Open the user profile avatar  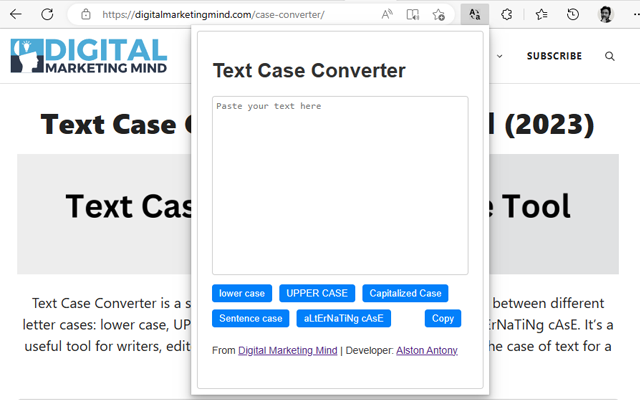(x=605, y=15)
